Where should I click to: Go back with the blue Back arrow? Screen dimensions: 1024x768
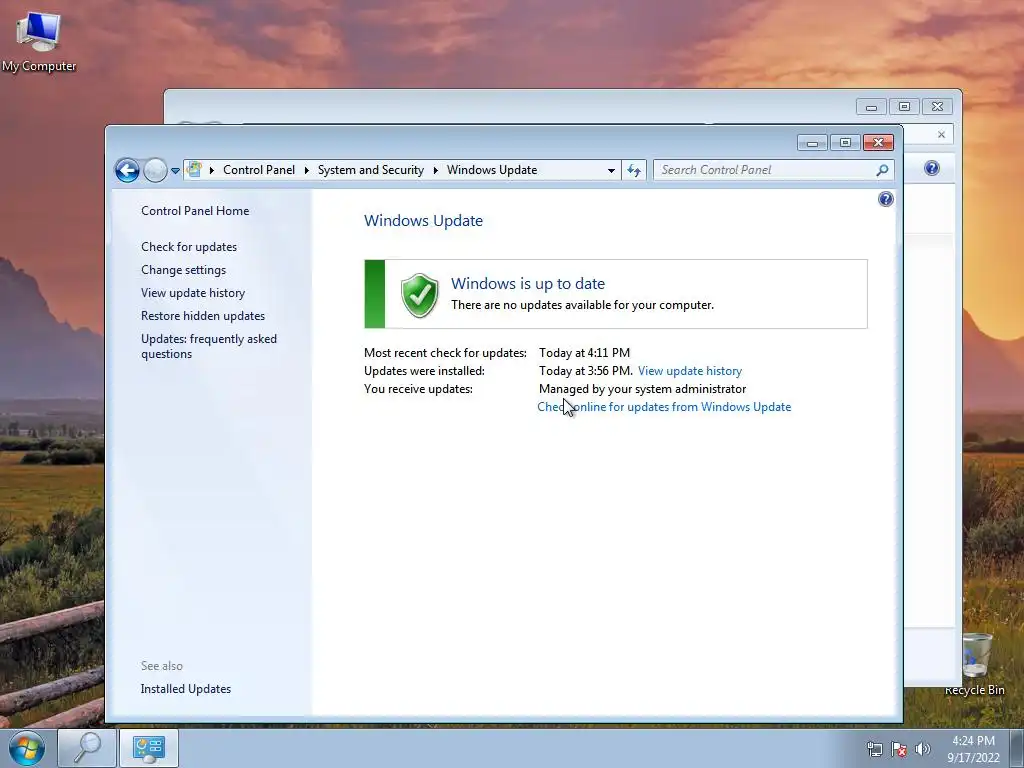tap(127, 170)
